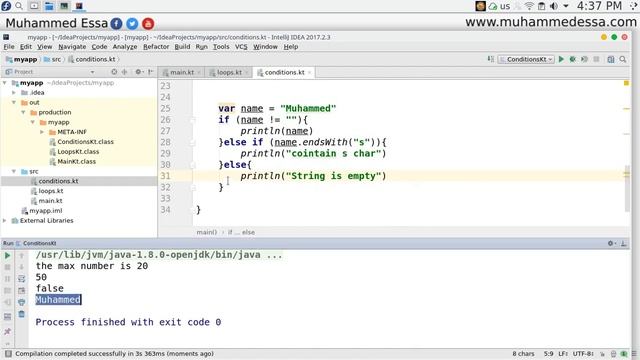Click src breadcrumb in navigation bar

pyautogui.click(x=52, y=59)
